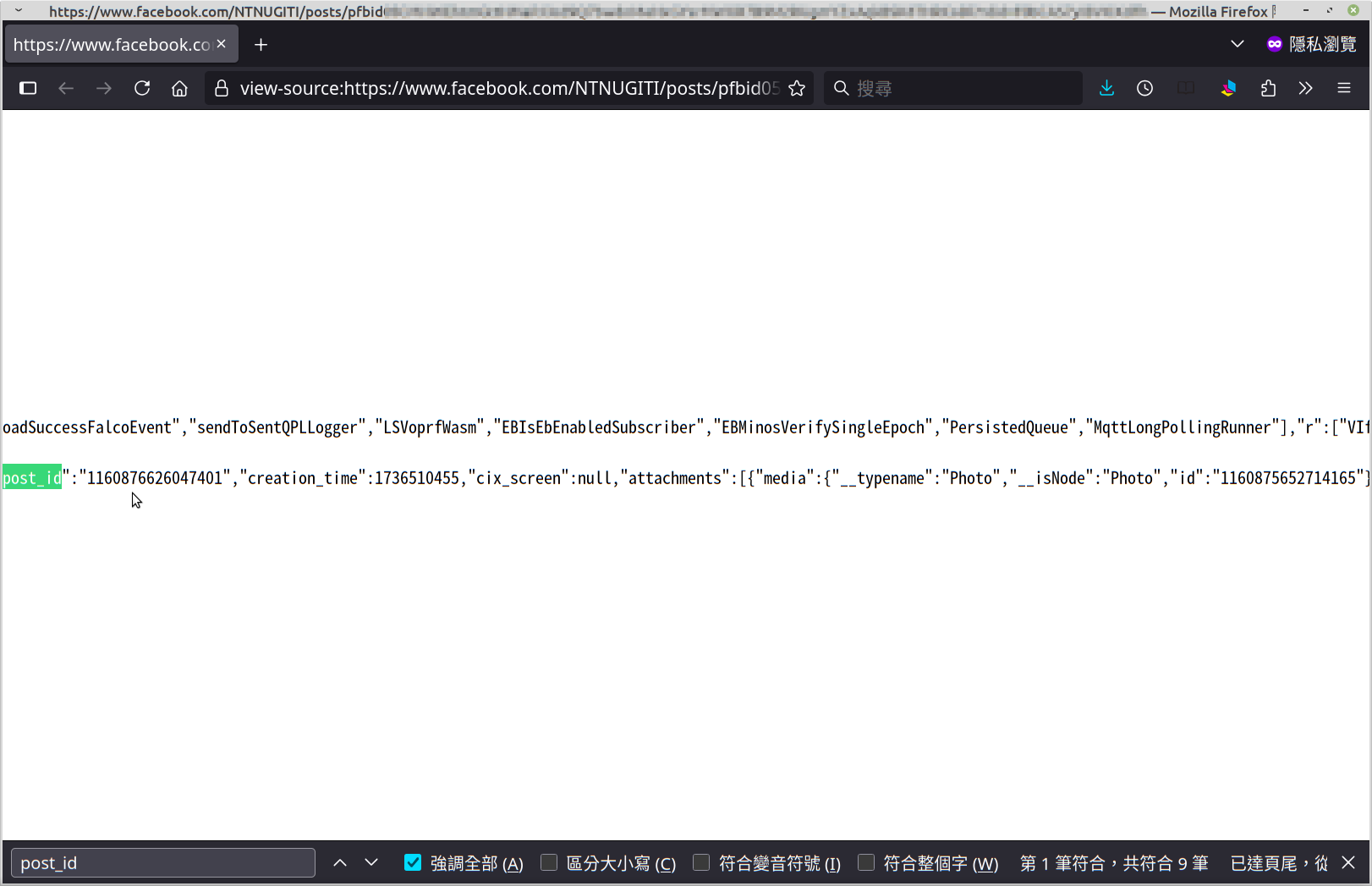Click the highlighted post_id match
Image resolution: width=1372 pixels, height=886 pixels.
32,478
